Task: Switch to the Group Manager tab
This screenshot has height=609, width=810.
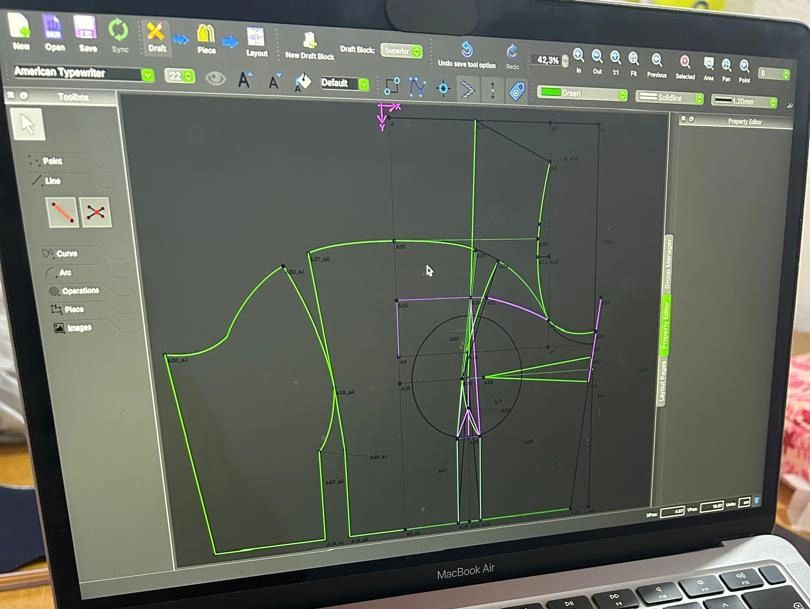Action: click(x=667, y=262)
